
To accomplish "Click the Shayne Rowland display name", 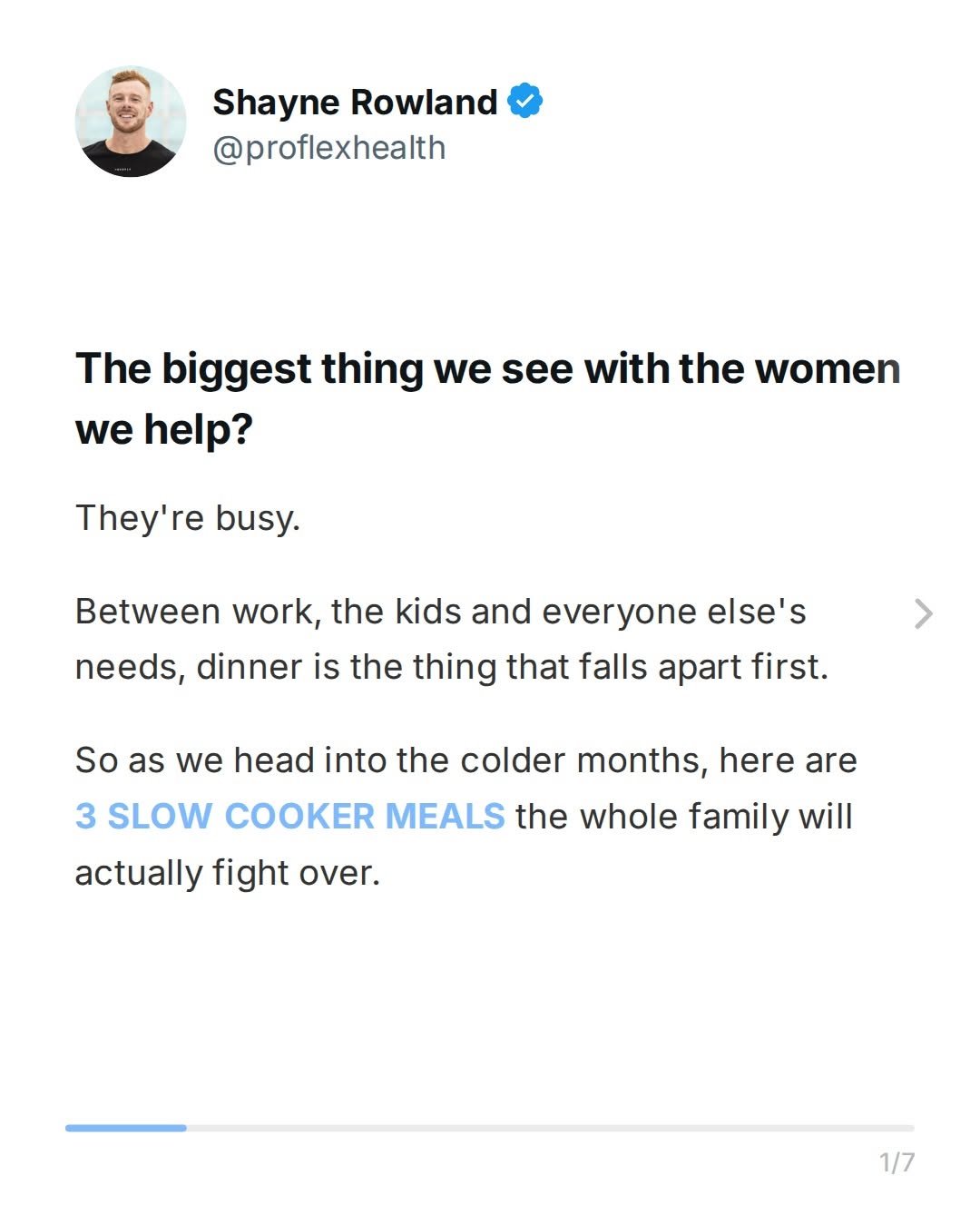I will click(355, 102).
